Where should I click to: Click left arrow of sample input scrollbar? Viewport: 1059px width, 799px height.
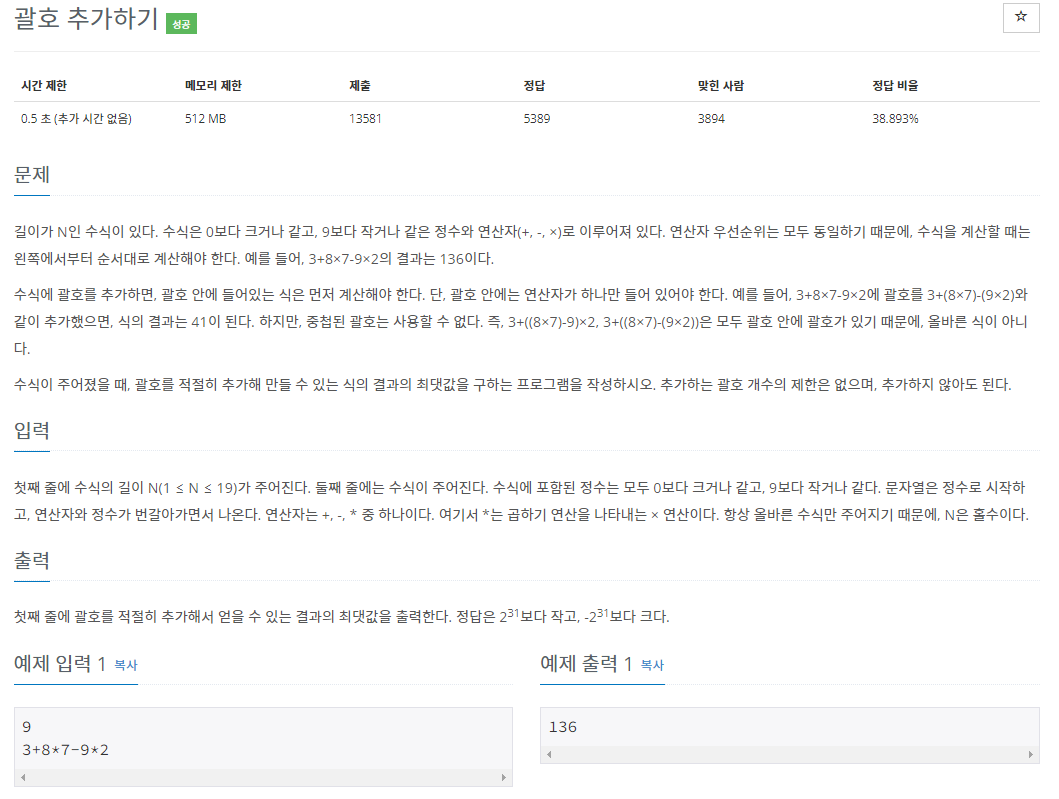(x=23, y=777)
